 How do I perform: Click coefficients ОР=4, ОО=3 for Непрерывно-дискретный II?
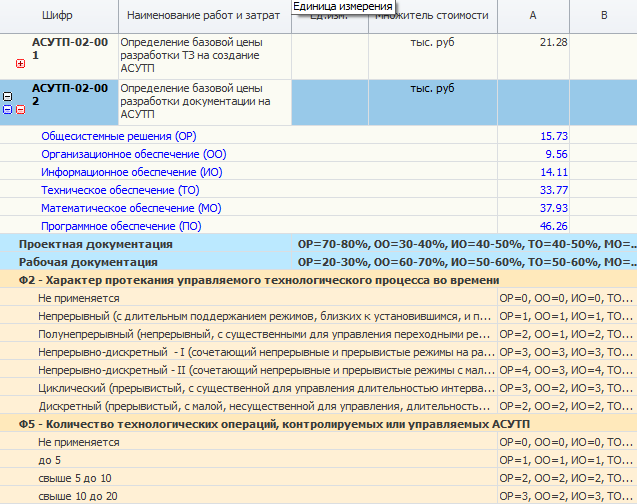(x=566, y=370)
